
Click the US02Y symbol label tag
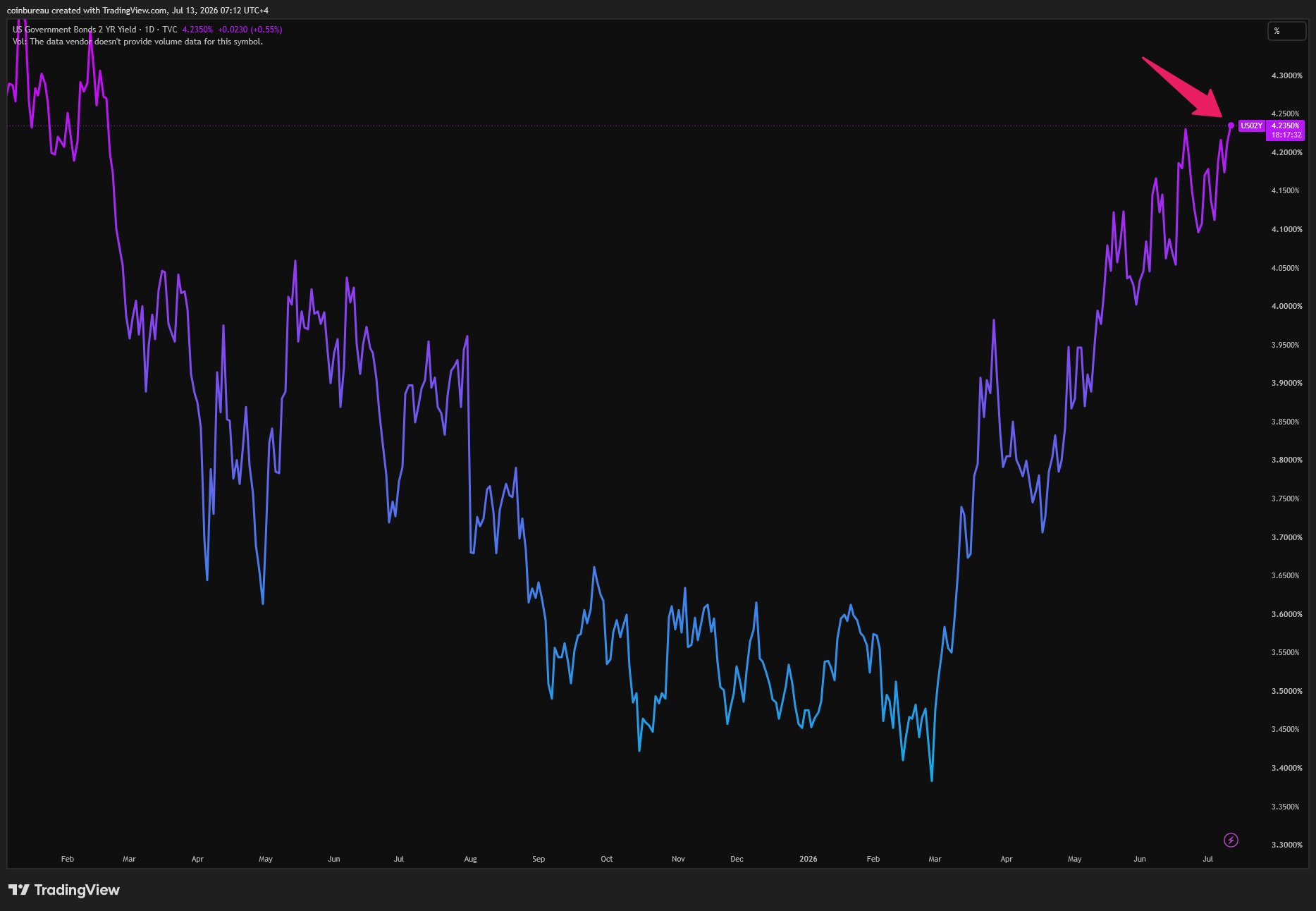(x=1251, y=126)
